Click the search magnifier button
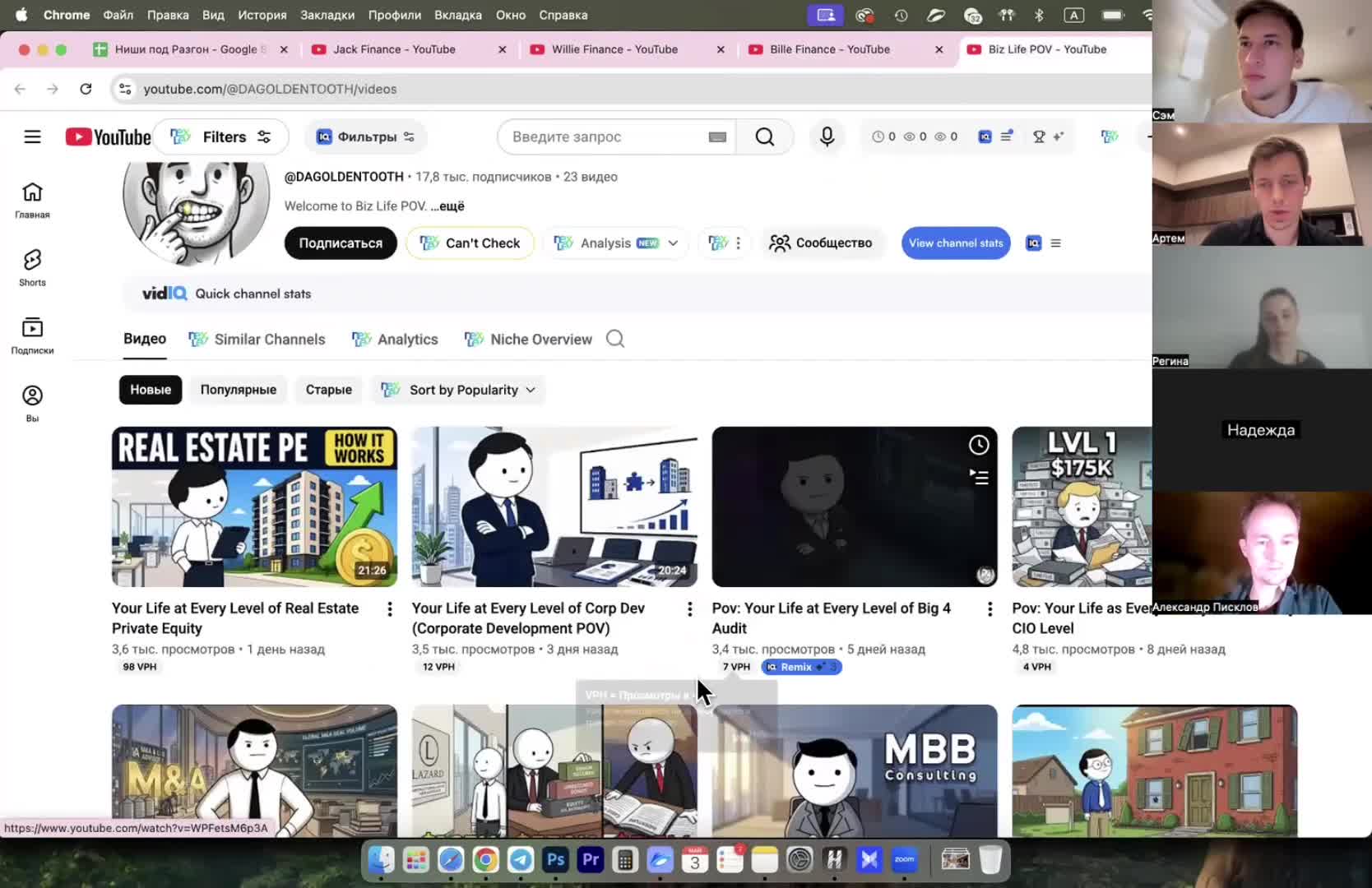This screenshot has width=1372, height=888. [x=765, y=136]
